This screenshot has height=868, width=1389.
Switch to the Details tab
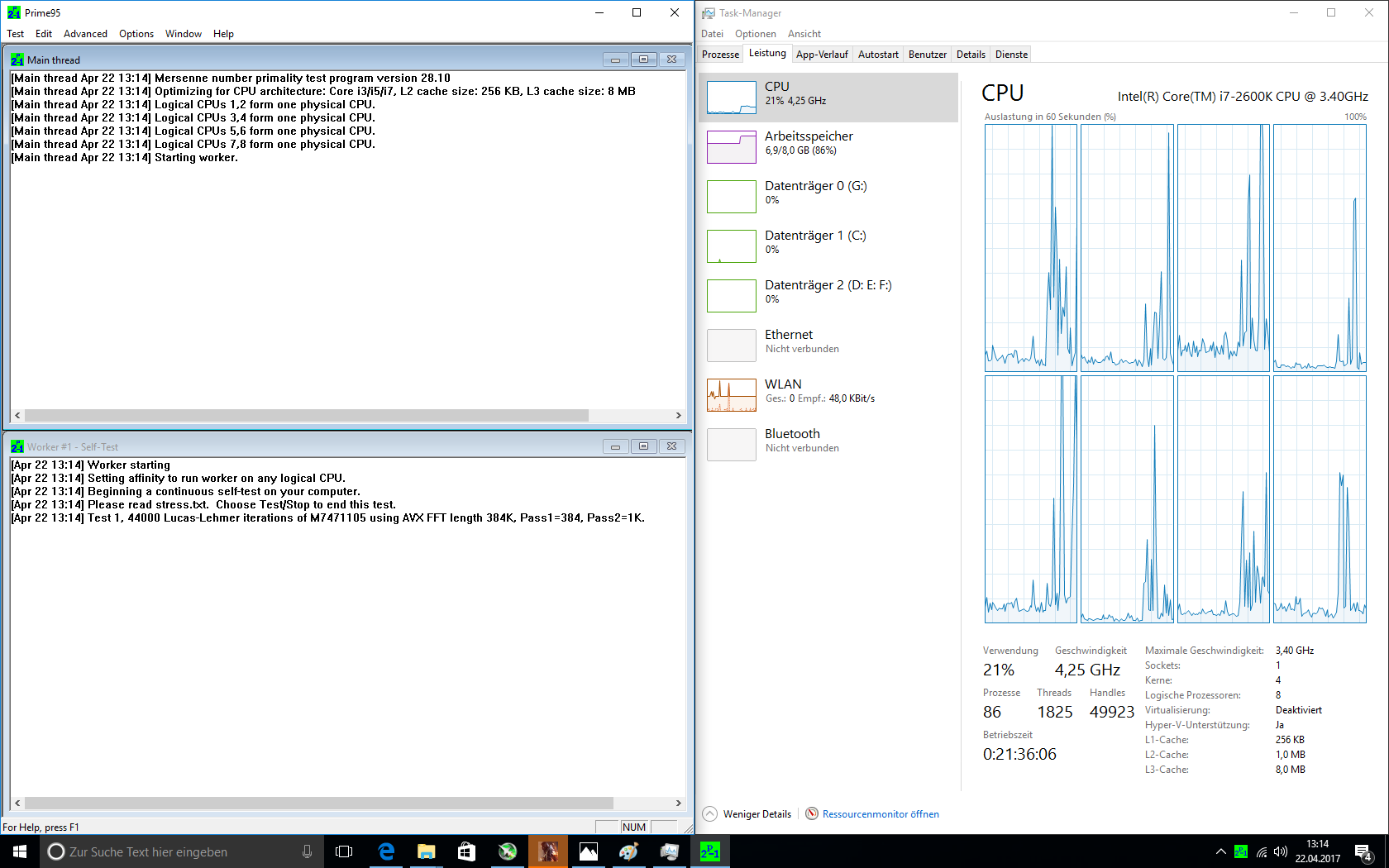[971, 55]
